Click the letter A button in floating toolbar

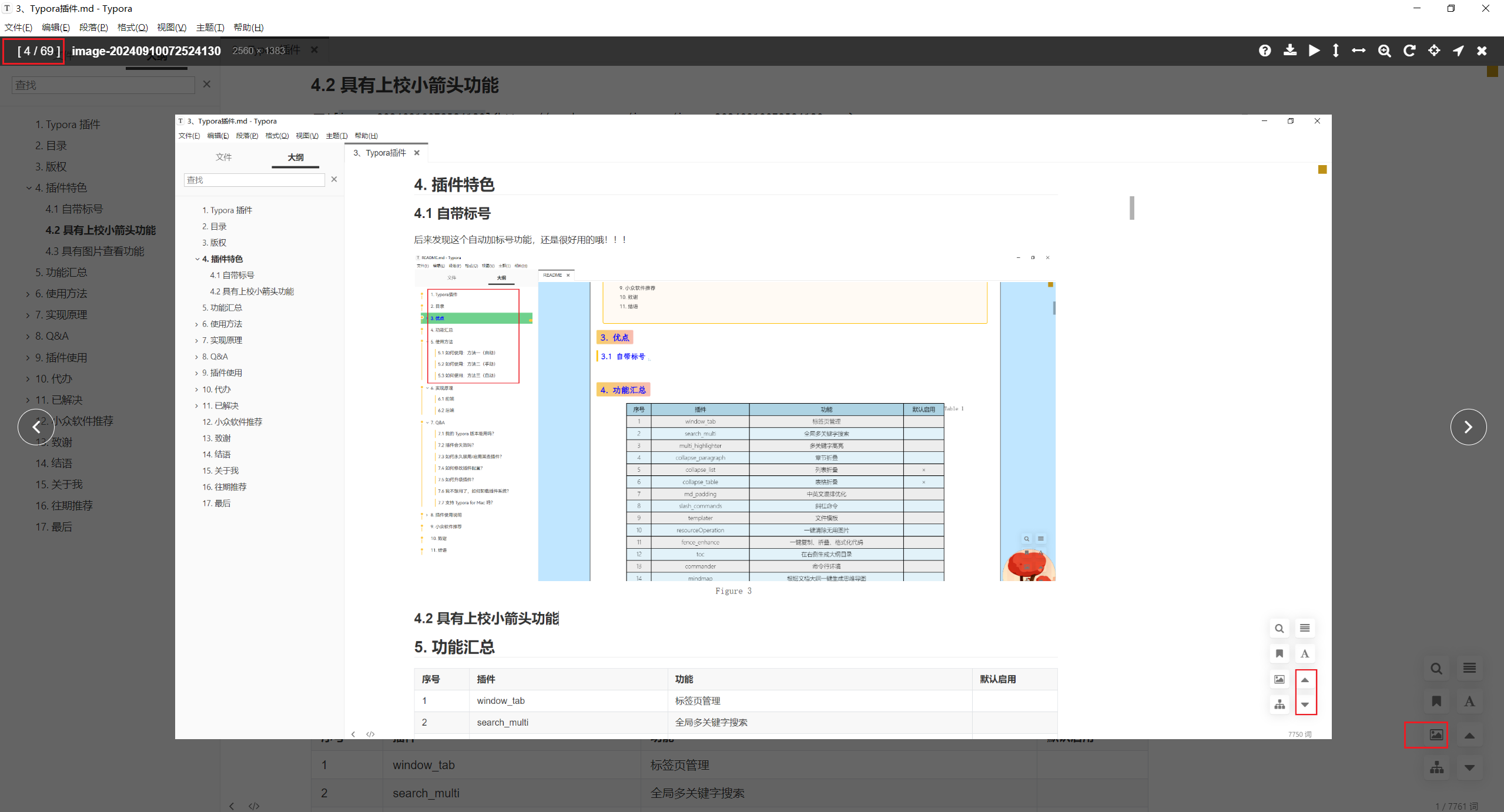point(1469,702)
